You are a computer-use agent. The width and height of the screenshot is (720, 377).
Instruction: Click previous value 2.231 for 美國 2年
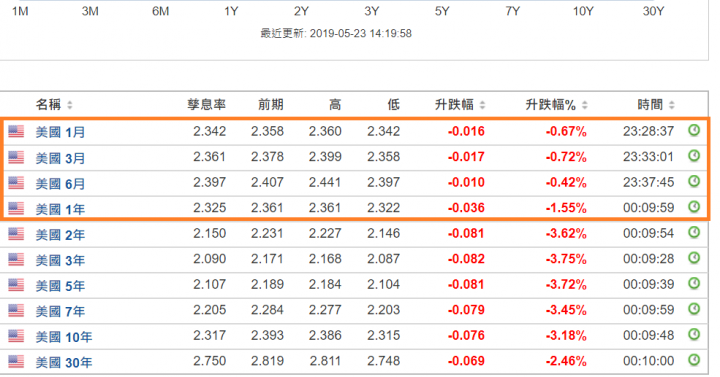pos(267,233)
